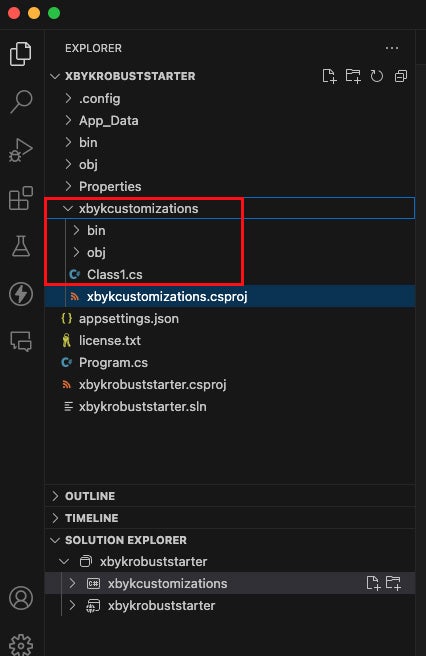Open the chat bubbles icon in sidebar
This screenshot has height=656, width=426.
[21, 341]
